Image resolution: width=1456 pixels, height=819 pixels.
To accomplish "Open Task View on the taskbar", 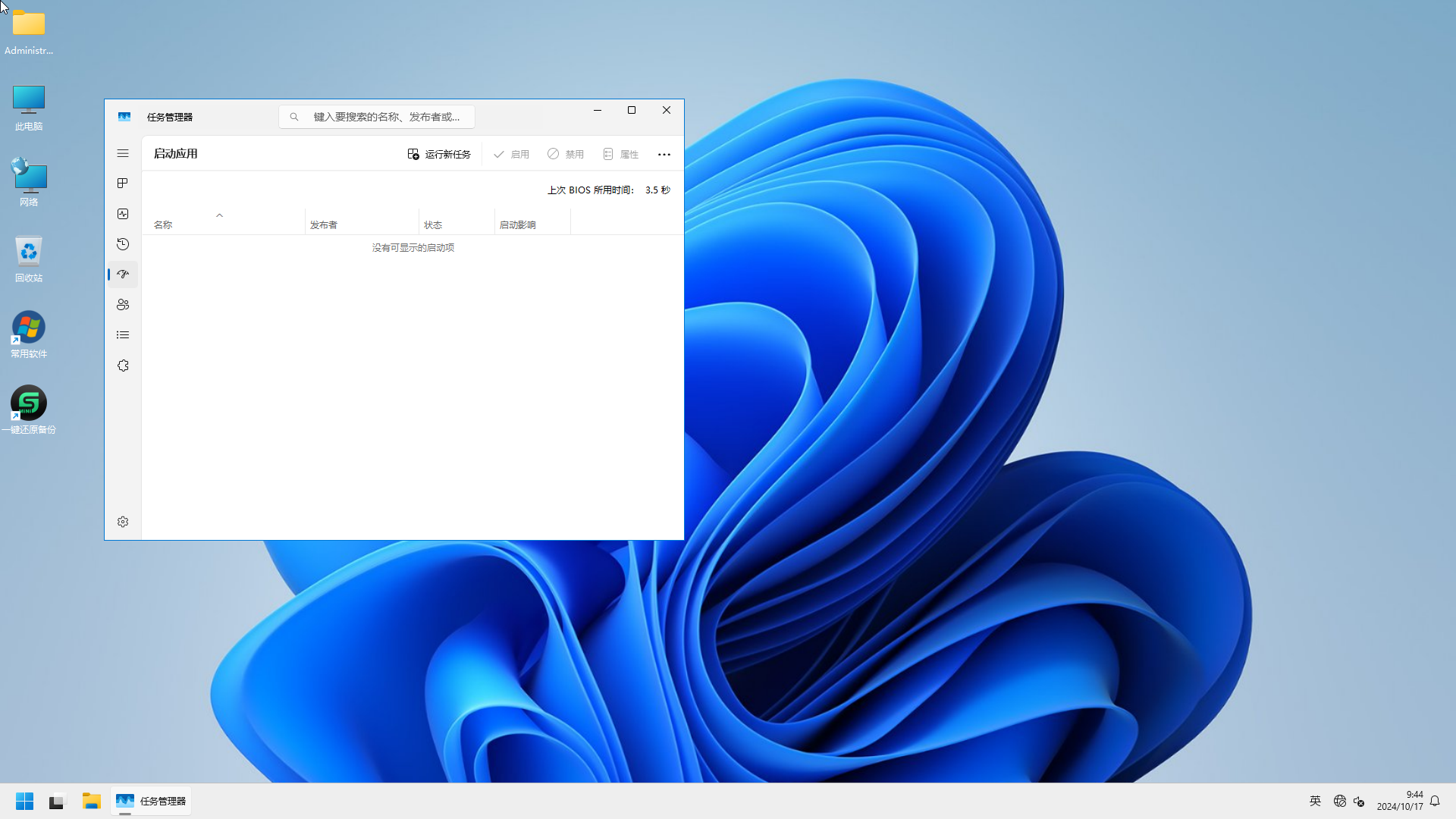I will 58,801.
